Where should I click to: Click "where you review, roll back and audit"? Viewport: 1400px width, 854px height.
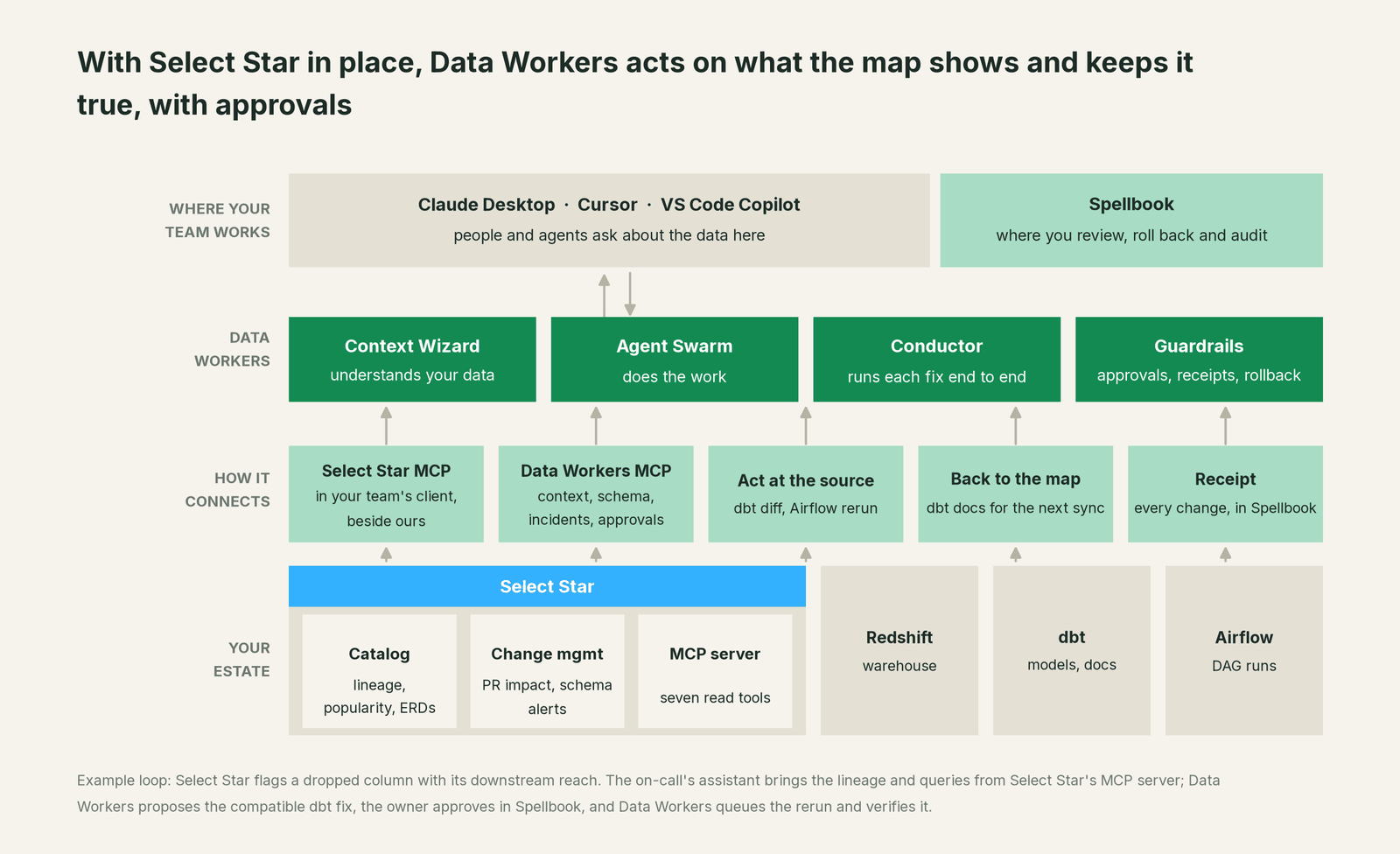point(1131,235)
